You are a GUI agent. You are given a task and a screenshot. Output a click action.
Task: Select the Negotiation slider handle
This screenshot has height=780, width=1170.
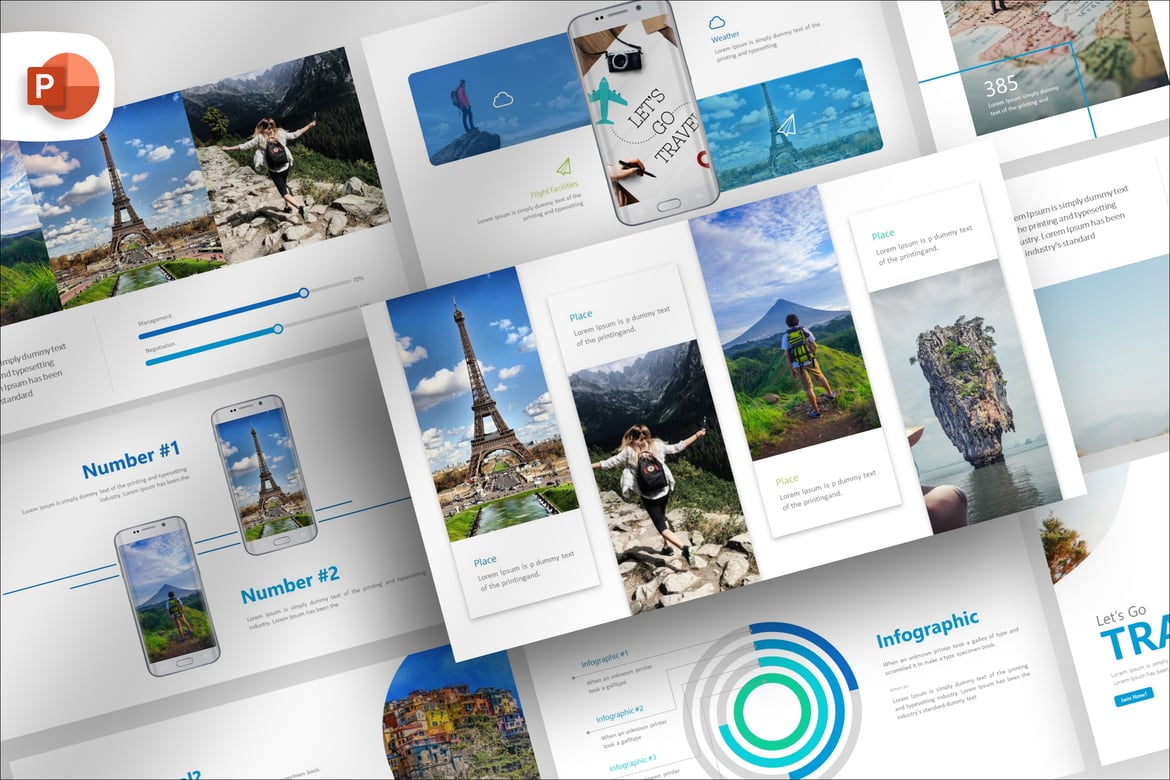278,328
